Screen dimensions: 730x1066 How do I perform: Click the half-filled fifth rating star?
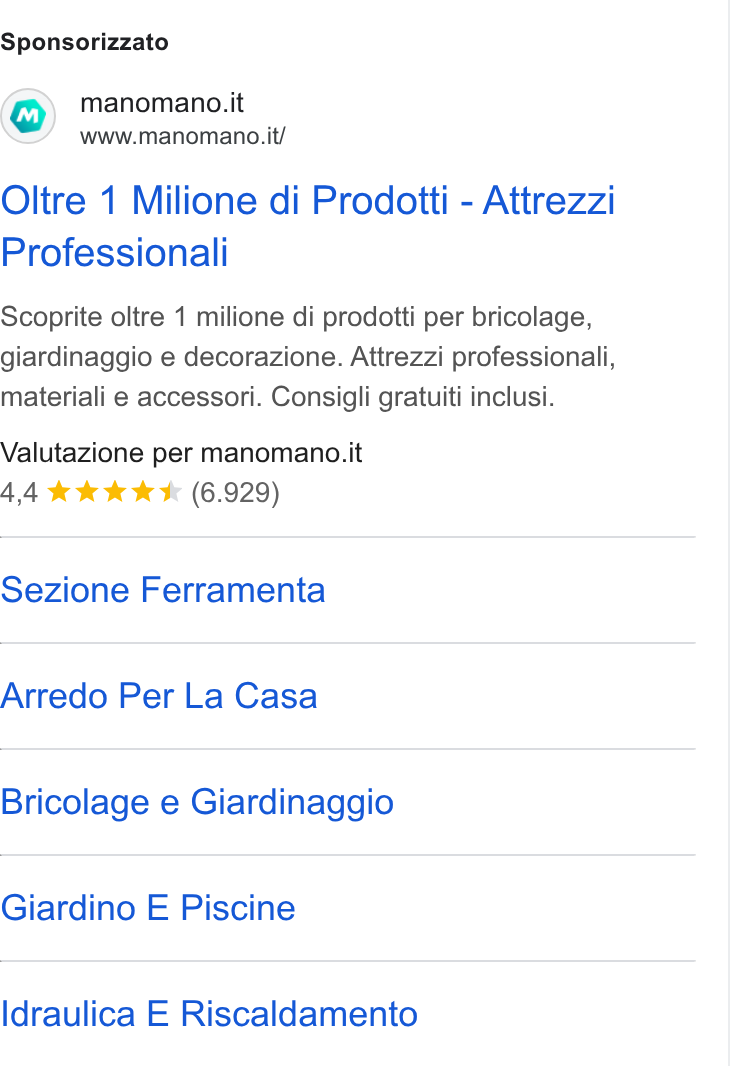coord(171,491)
